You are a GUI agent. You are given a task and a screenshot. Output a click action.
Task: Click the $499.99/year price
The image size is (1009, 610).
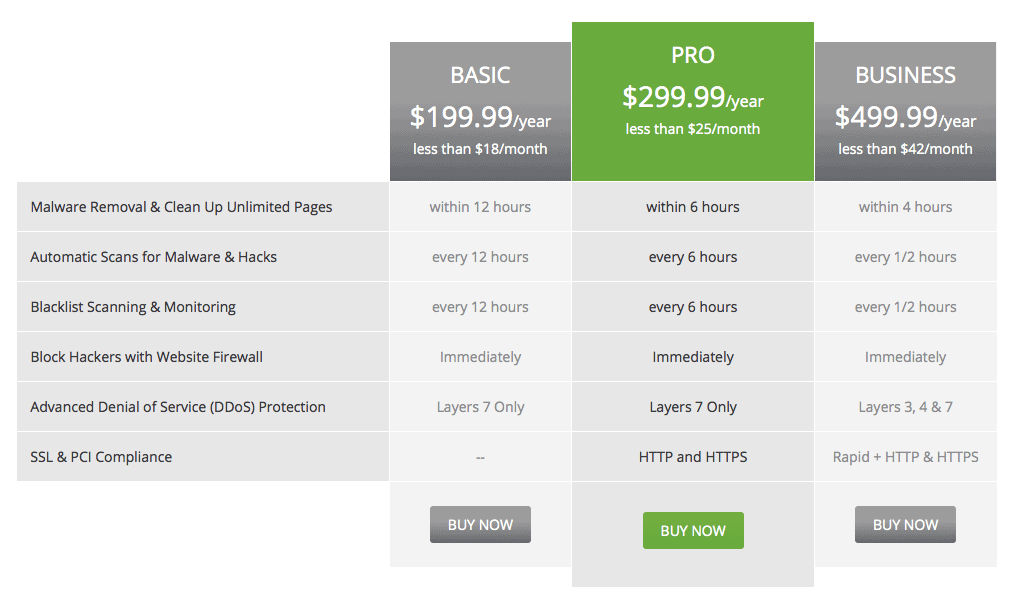tap(905, 117)
